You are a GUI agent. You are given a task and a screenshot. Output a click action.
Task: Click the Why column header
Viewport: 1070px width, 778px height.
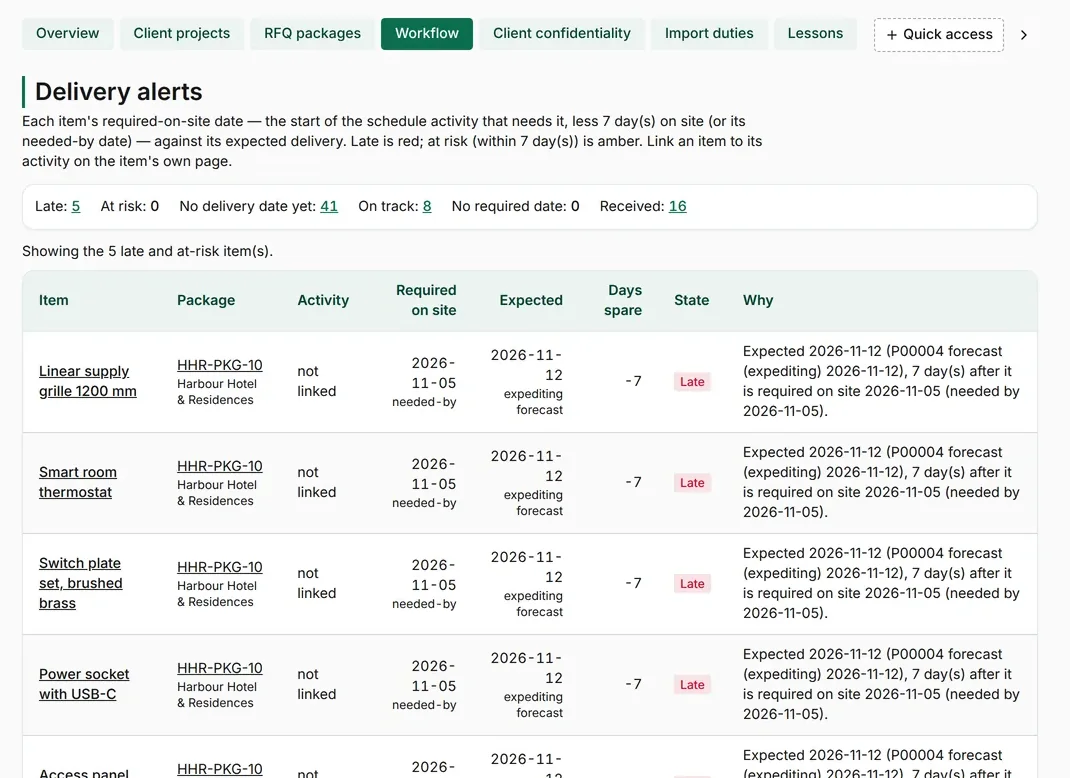pyautogui.click(x=757, y=300)
